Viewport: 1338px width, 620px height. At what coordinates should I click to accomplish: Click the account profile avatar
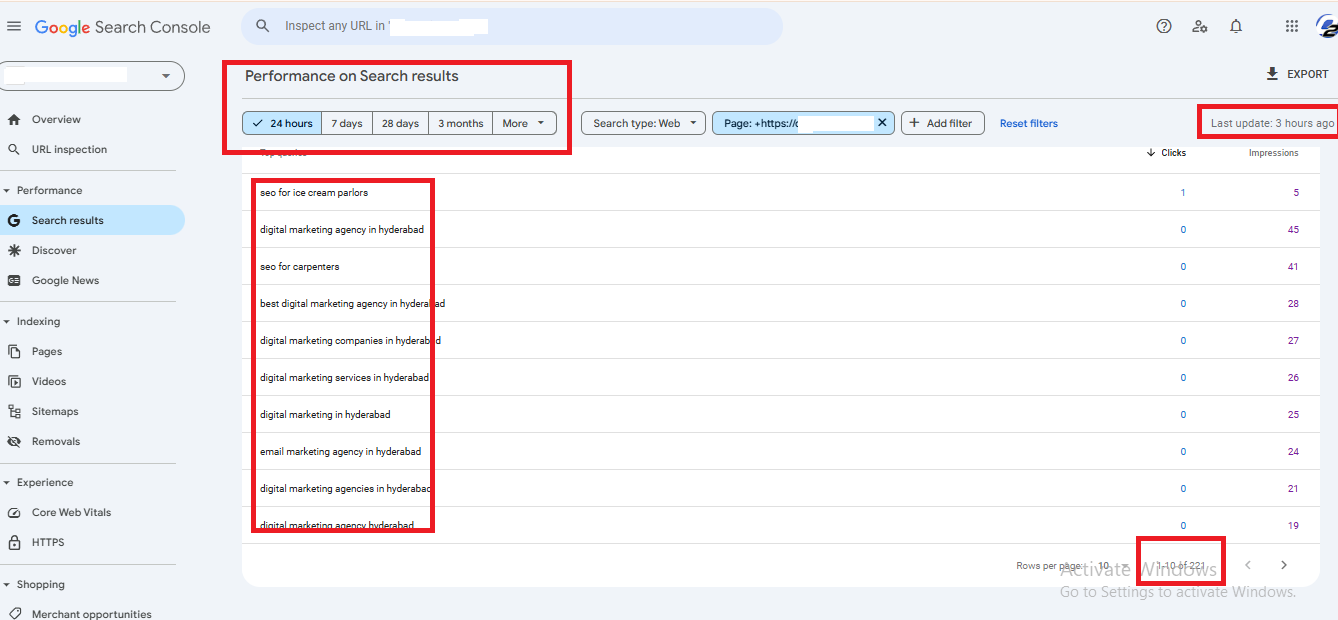(1327, 27)
